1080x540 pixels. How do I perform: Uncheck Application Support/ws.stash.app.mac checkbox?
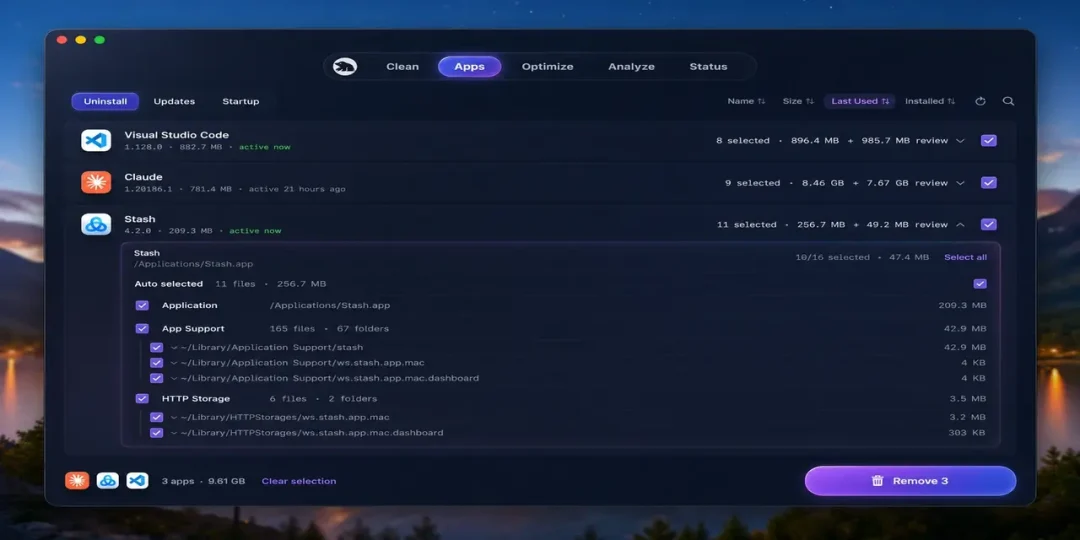[x=156, y=363]
